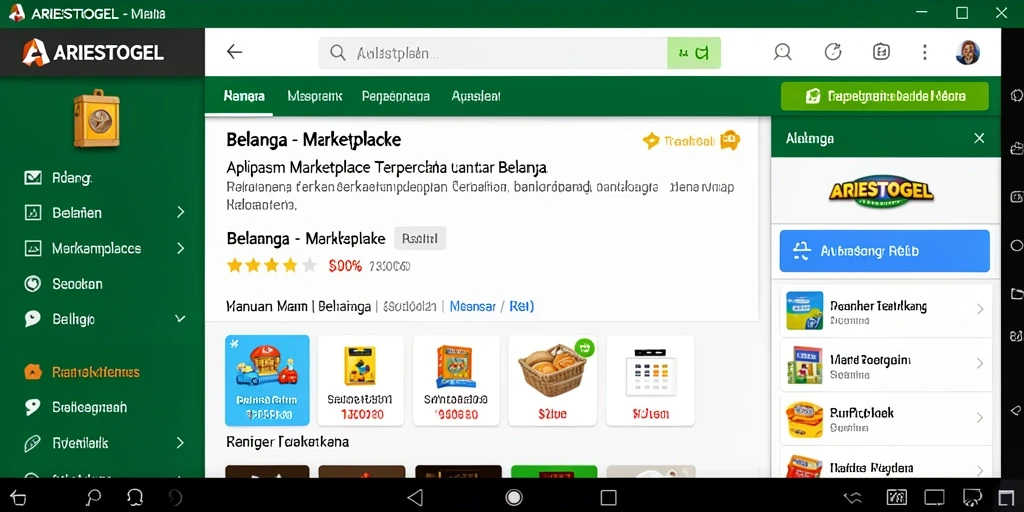Click the green button inside the search bar
Image resolution: width=1024 pixels, height=512 pixels.
point(694,53)
